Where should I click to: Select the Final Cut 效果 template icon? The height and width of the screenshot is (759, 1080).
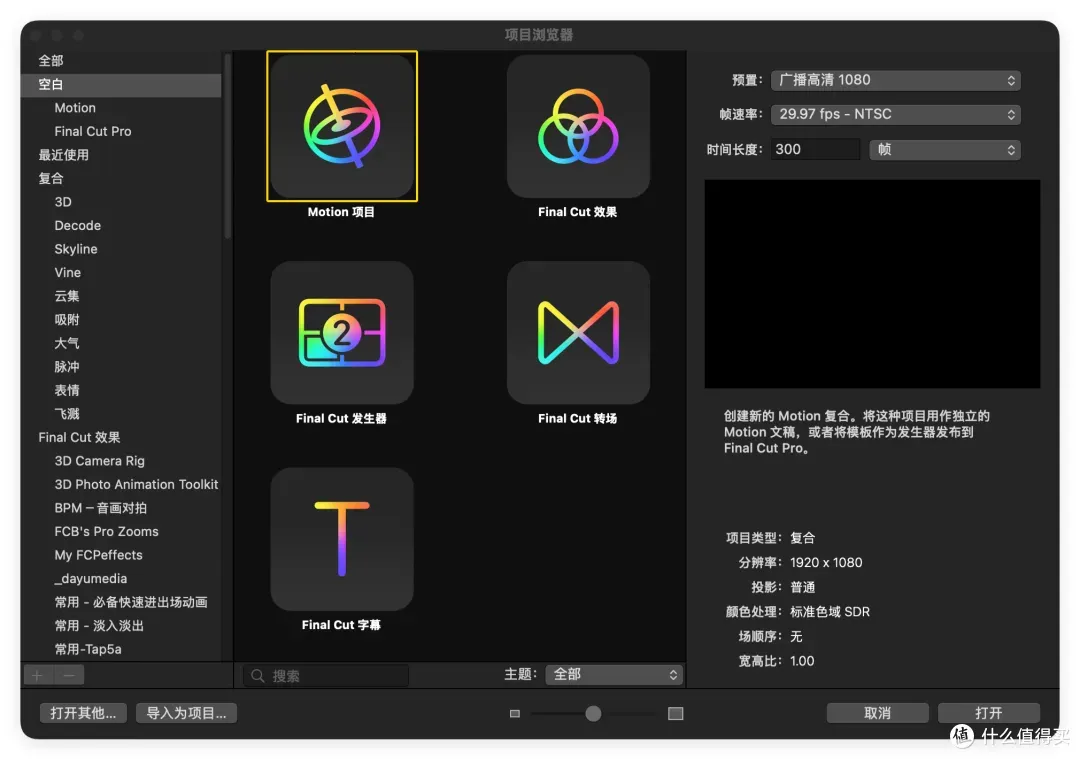pos(578,126)
